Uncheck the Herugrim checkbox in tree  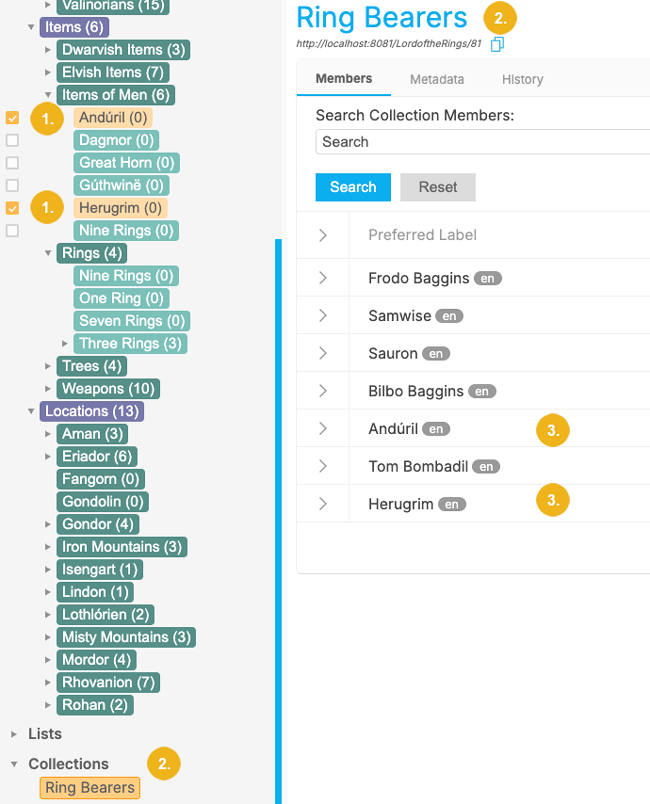click(x=12, y=208)
